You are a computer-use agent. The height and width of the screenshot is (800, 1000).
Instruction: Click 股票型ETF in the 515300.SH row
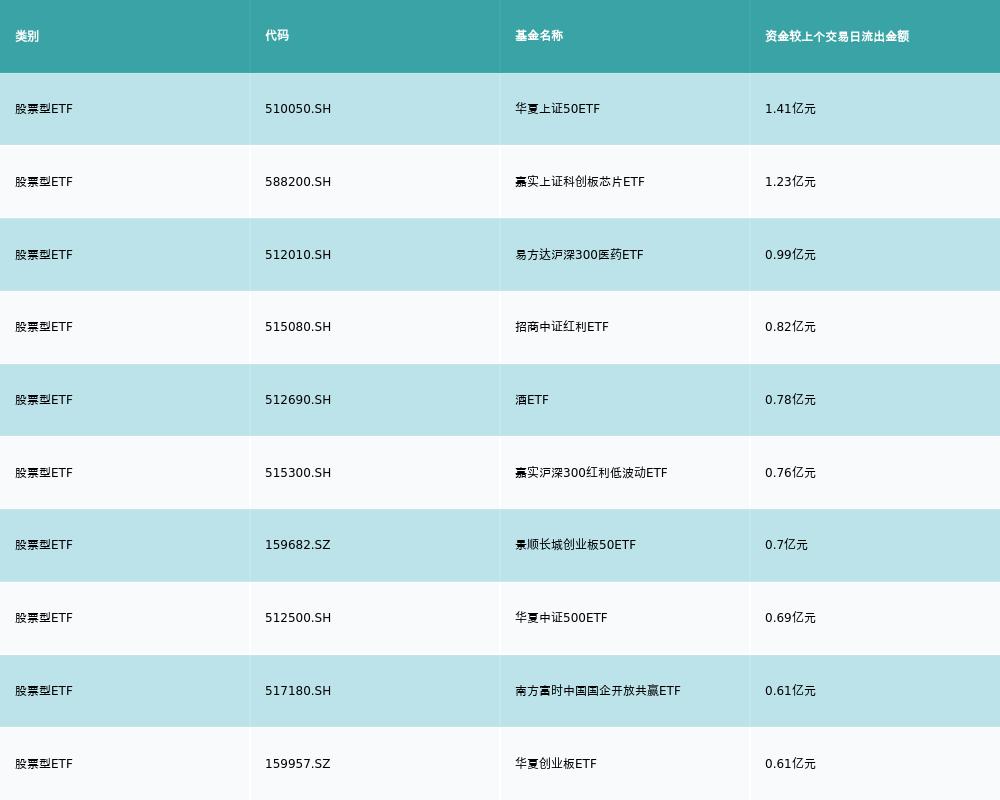[x=44, y=473]
